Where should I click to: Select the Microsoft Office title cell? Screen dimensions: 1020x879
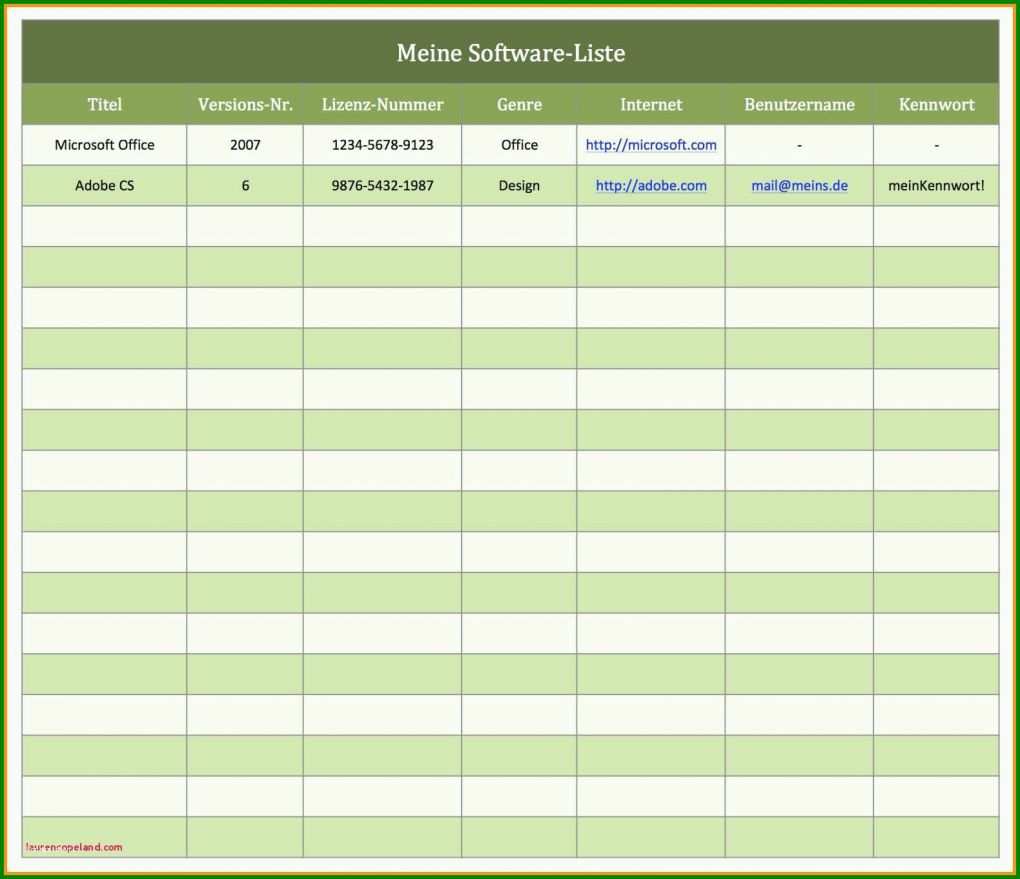[x=105, y=145]
